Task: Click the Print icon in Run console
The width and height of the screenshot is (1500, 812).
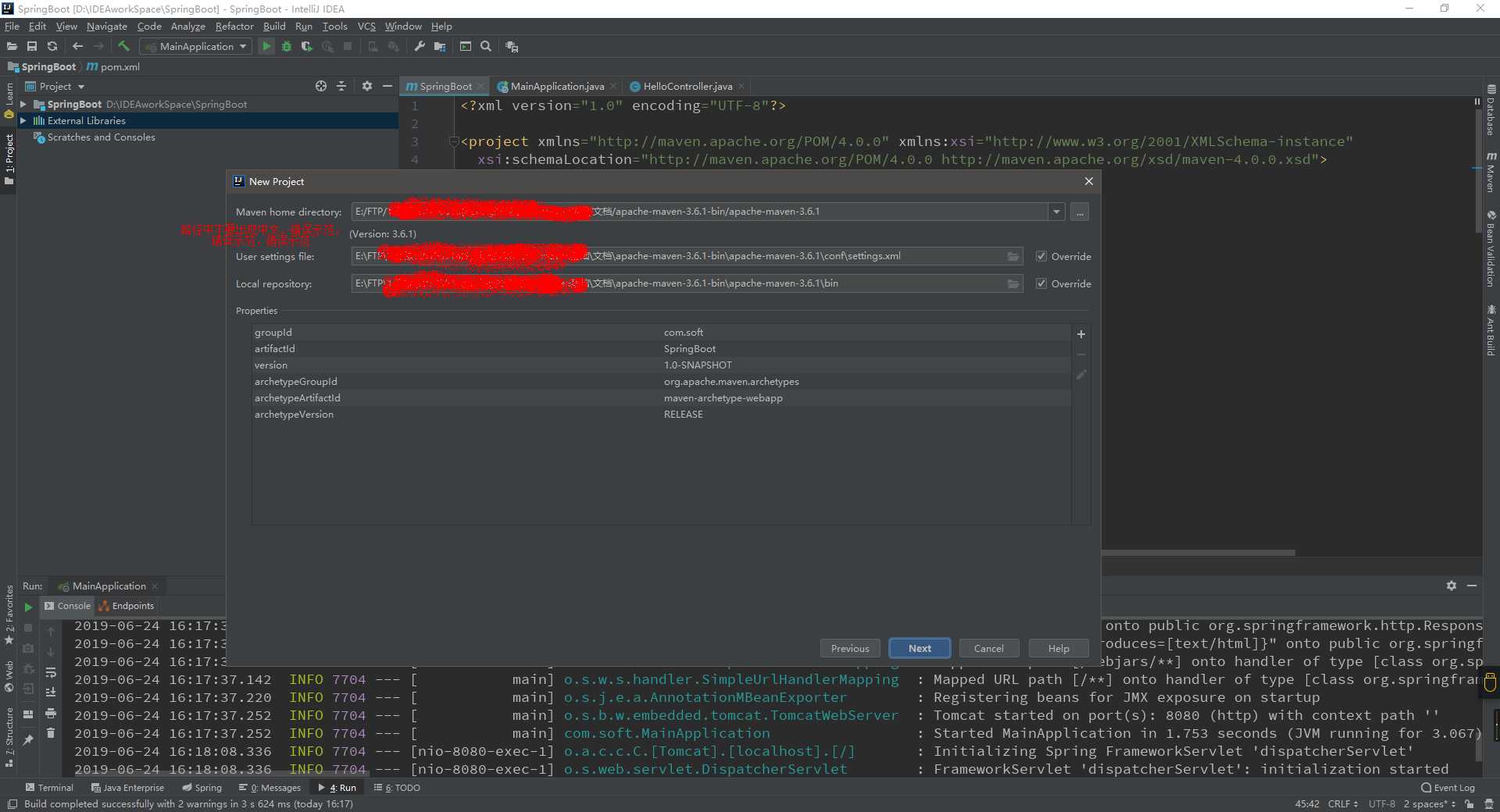Action: pyautogui.click(x=51, y=713)
